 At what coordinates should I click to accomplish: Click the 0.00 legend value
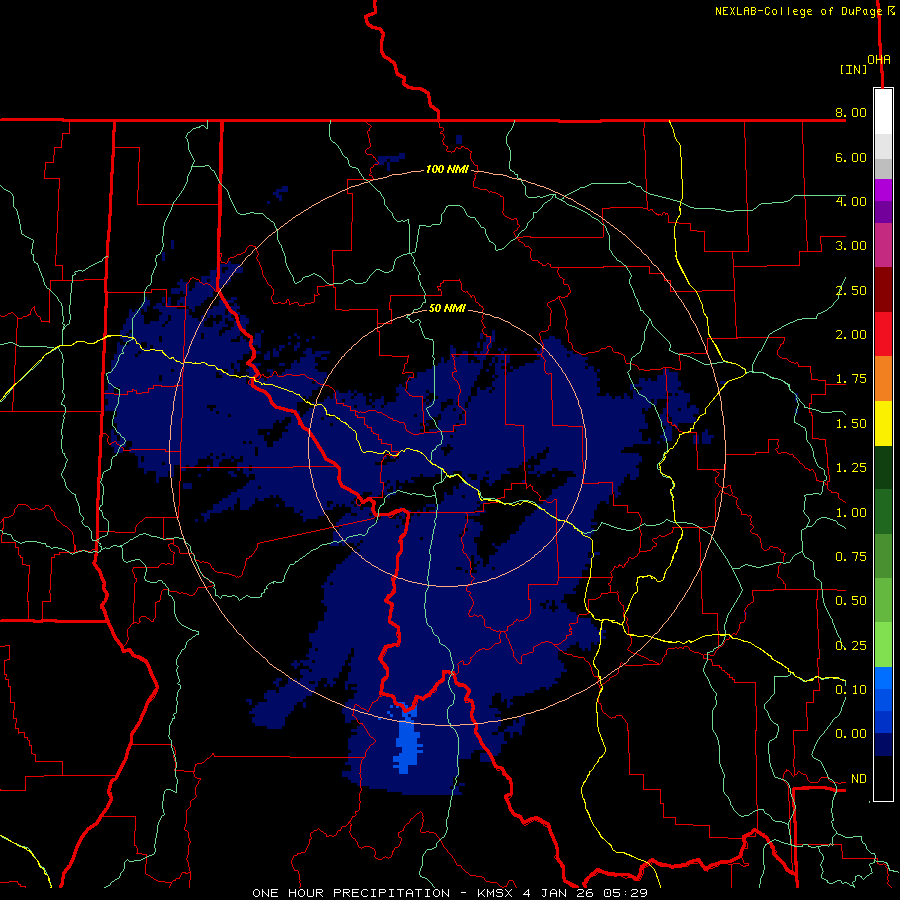tap(851, 734)
